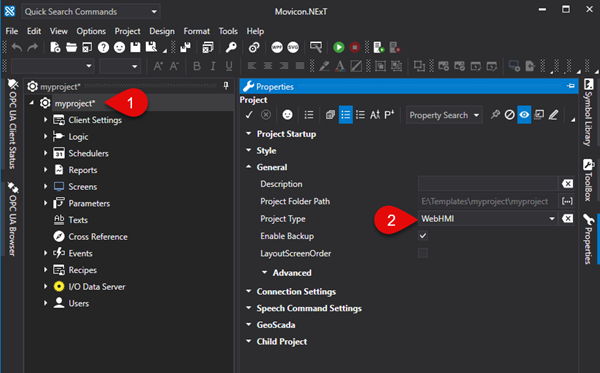Open the Format menu
600x373 pixels.
(197, 31)
